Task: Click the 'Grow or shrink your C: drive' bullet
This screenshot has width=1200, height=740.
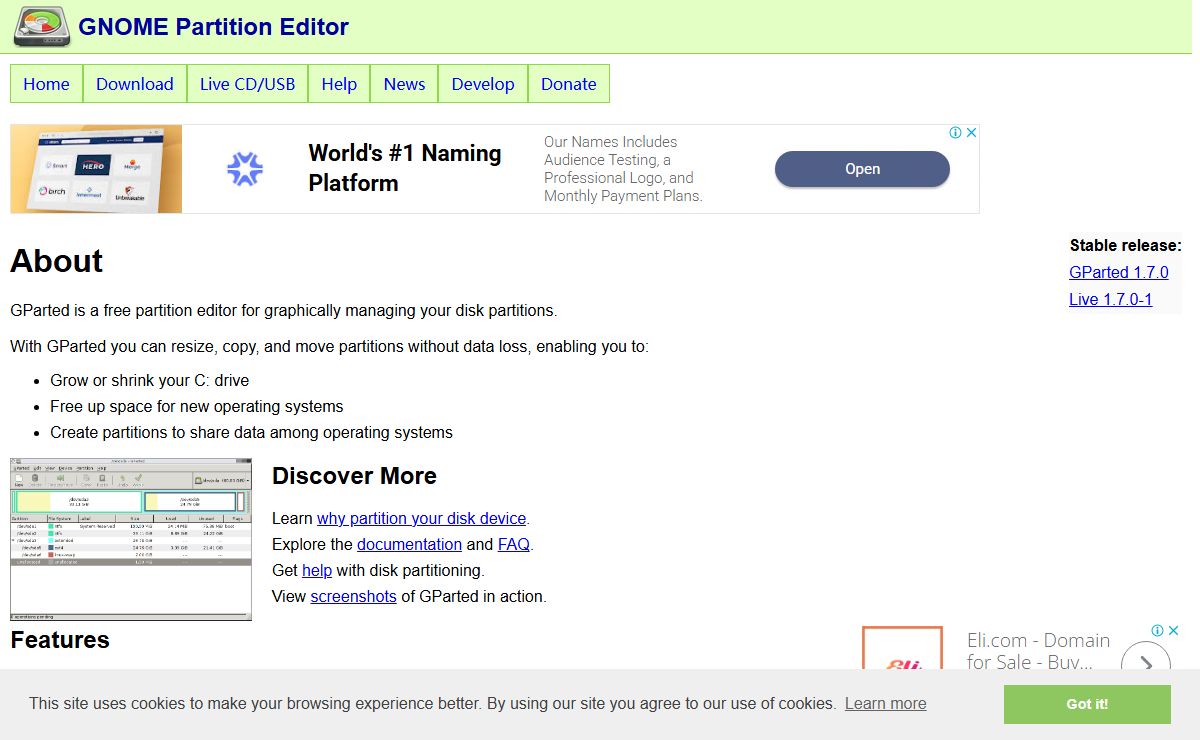Action: point(150,380)
